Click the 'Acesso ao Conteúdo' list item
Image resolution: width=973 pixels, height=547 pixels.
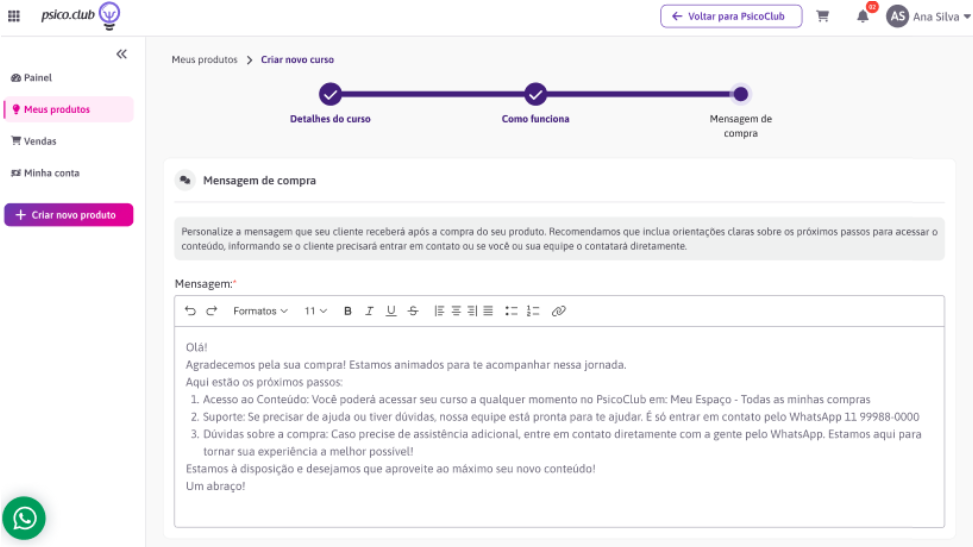point(536,399)
